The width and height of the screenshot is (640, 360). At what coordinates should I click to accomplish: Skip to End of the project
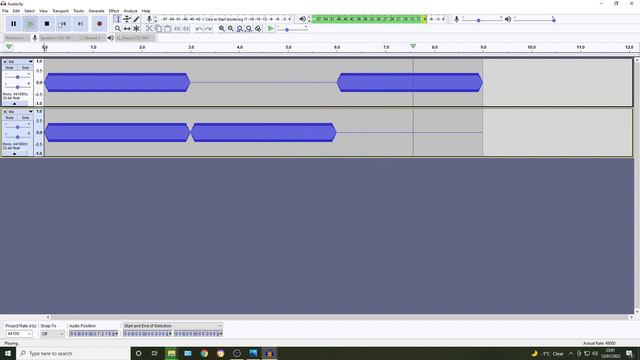coord(80,24)
